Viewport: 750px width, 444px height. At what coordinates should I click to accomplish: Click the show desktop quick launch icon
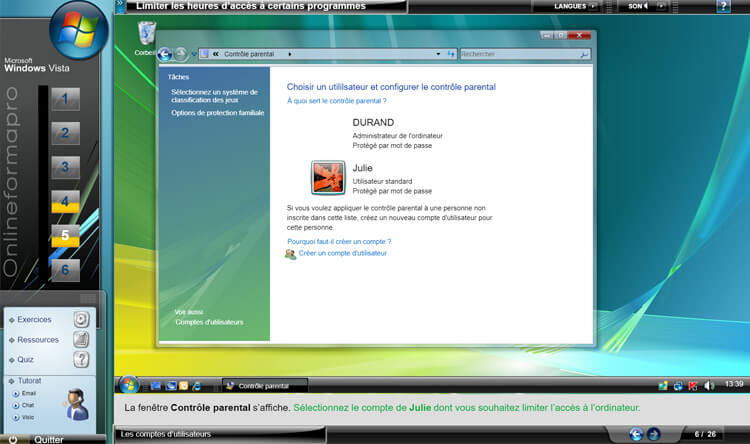156,386
